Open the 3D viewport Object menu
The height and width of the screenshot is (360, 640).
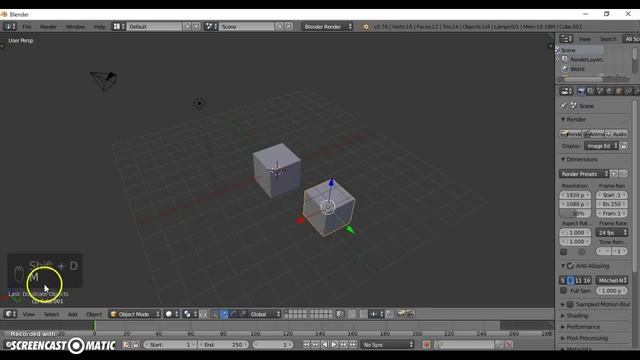94,314
